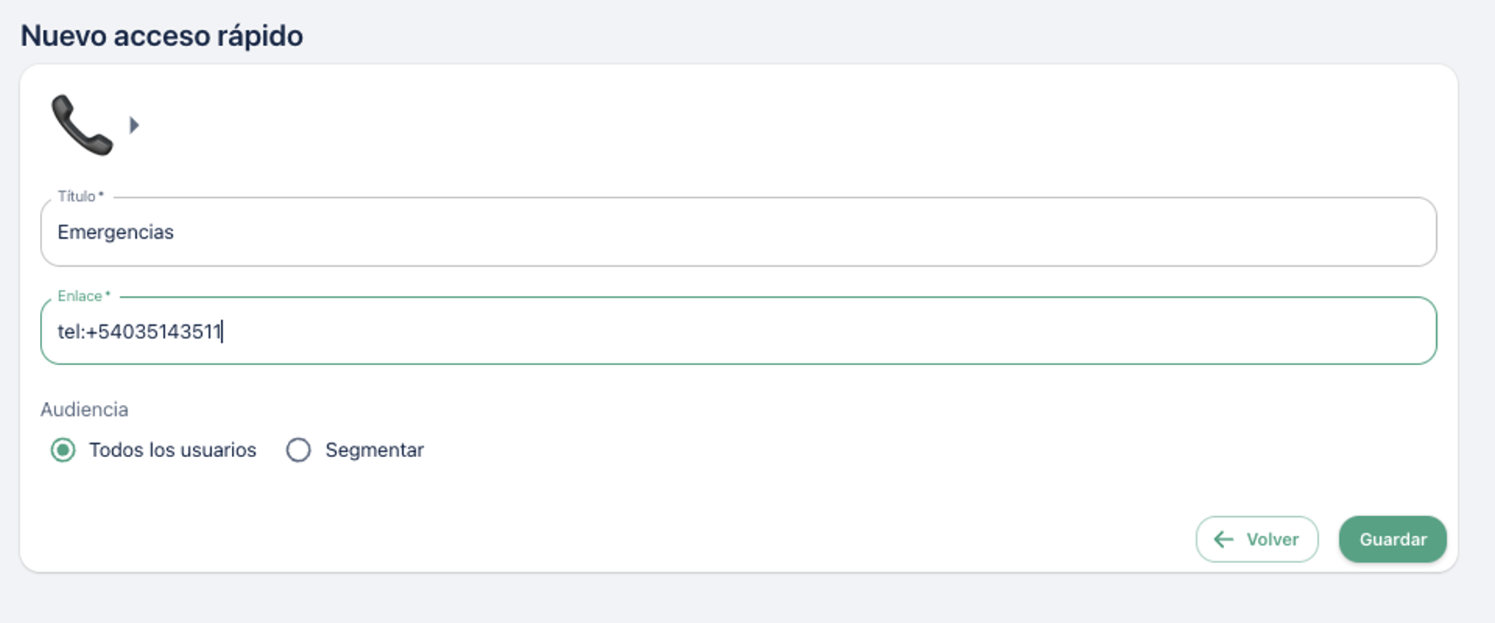
Task: Click into the Enlace input field
Action: (738, 331)
